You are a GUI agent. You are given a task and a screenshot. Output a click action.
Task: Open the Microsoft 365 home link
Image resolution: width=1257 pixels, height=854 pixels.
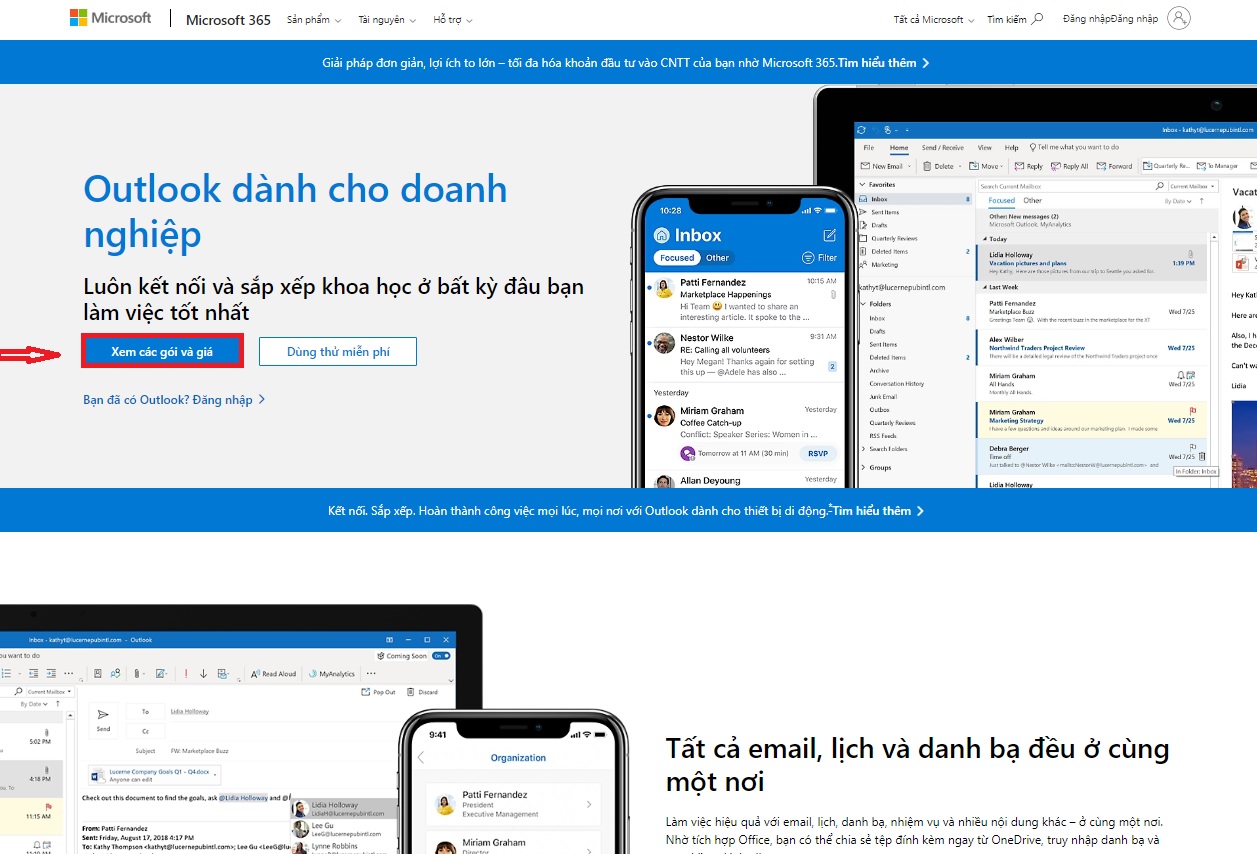(228, 19)
